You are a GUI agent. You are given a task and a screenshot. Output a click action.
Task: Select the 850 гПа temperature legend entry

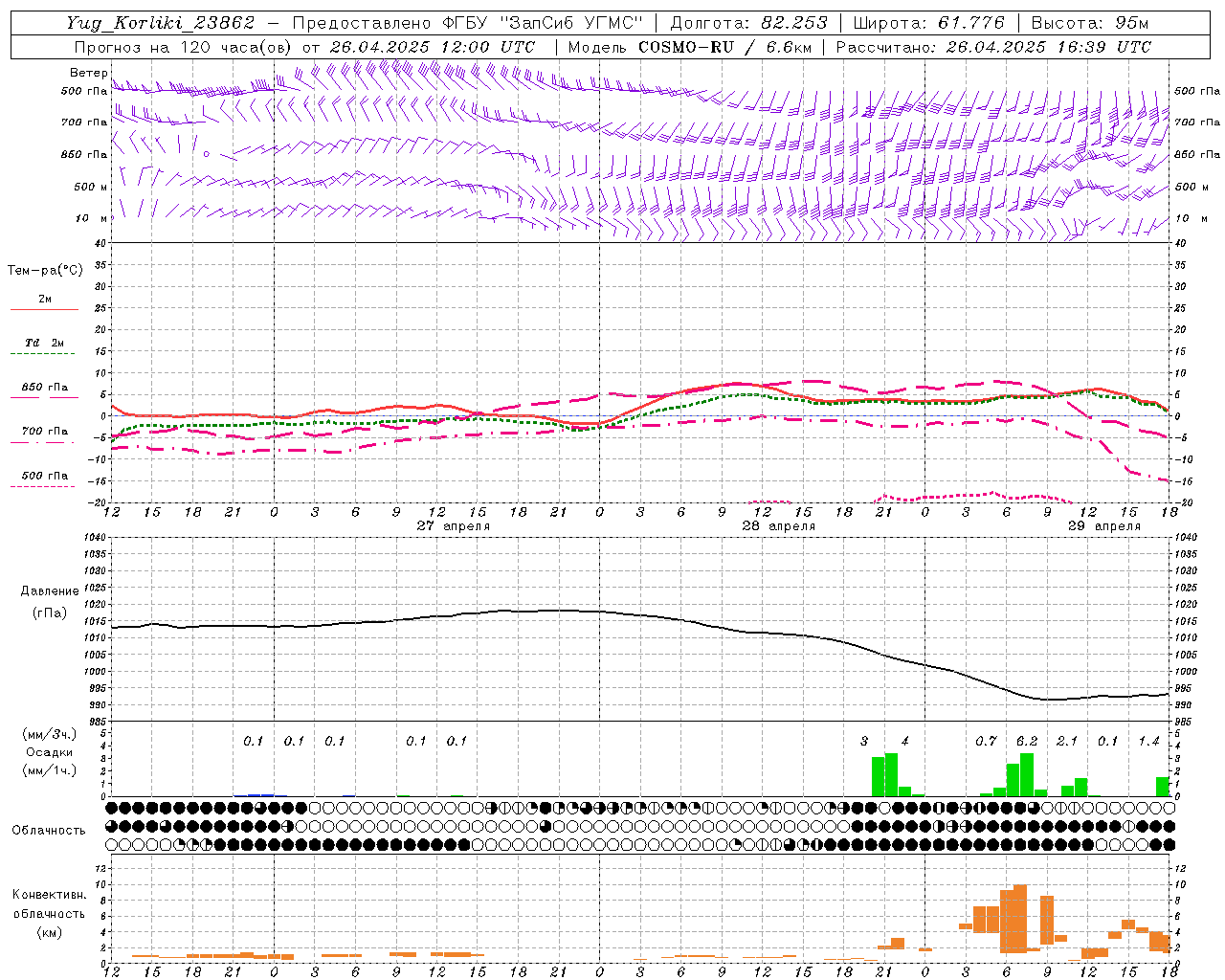tap(45, 387)
